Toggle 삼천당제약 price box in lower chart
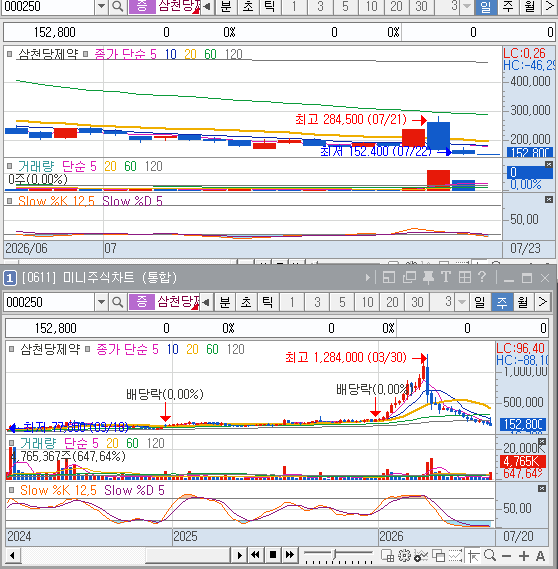This screenshot has height=569, width=558. pos(12,349)
